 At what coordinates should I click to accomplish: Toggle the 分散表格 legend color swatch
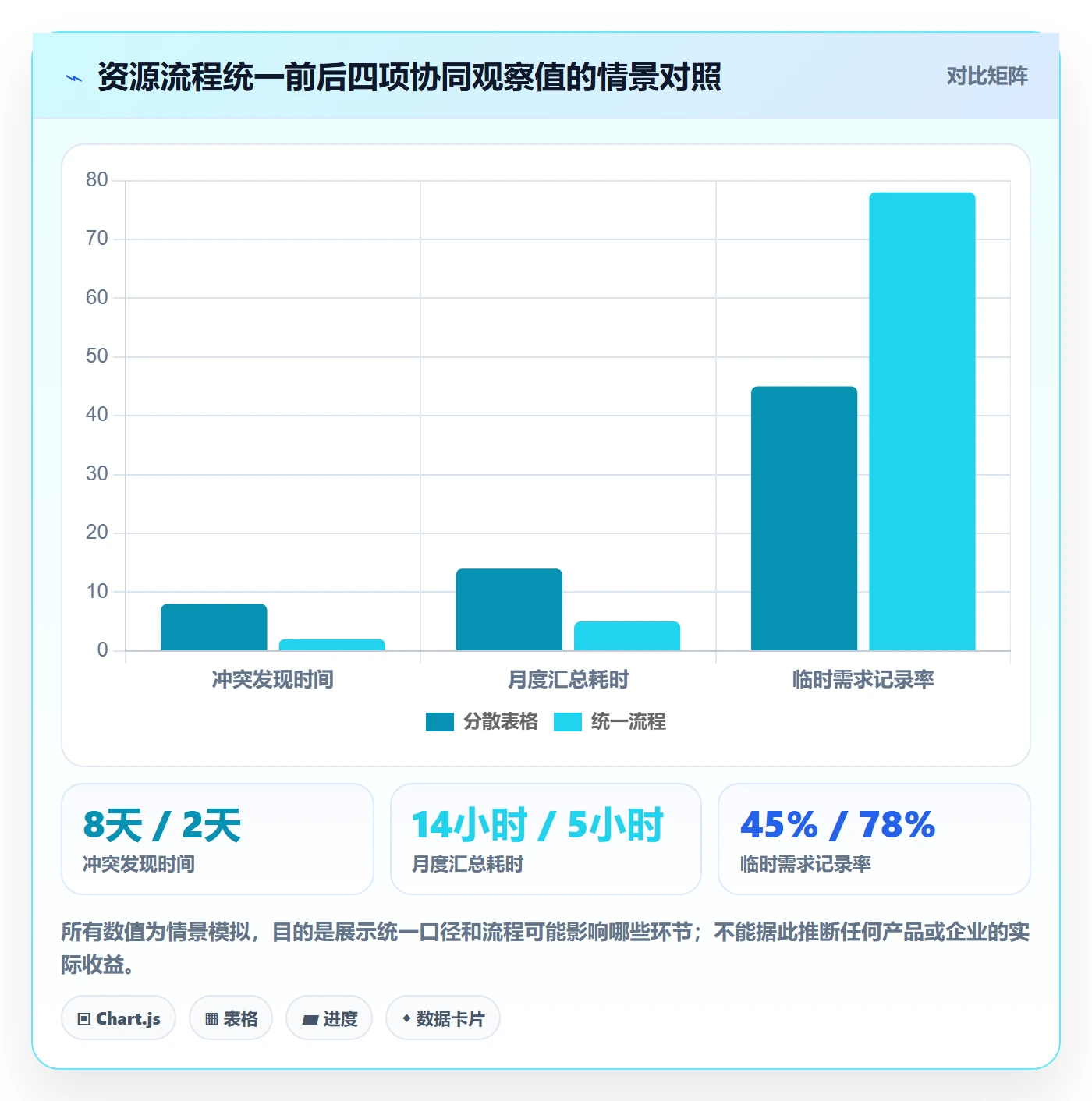(440, 722)
